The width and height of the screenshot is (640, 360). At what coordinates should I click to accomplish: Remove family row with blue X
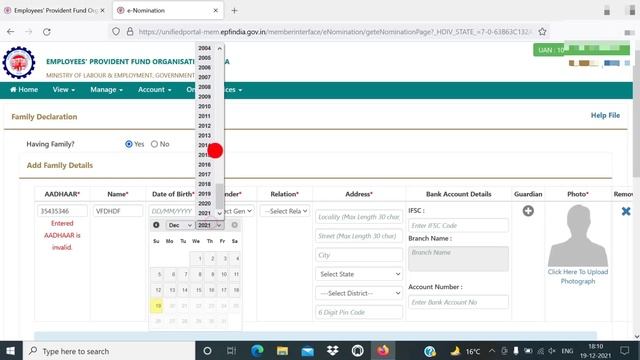click(626, 211)
